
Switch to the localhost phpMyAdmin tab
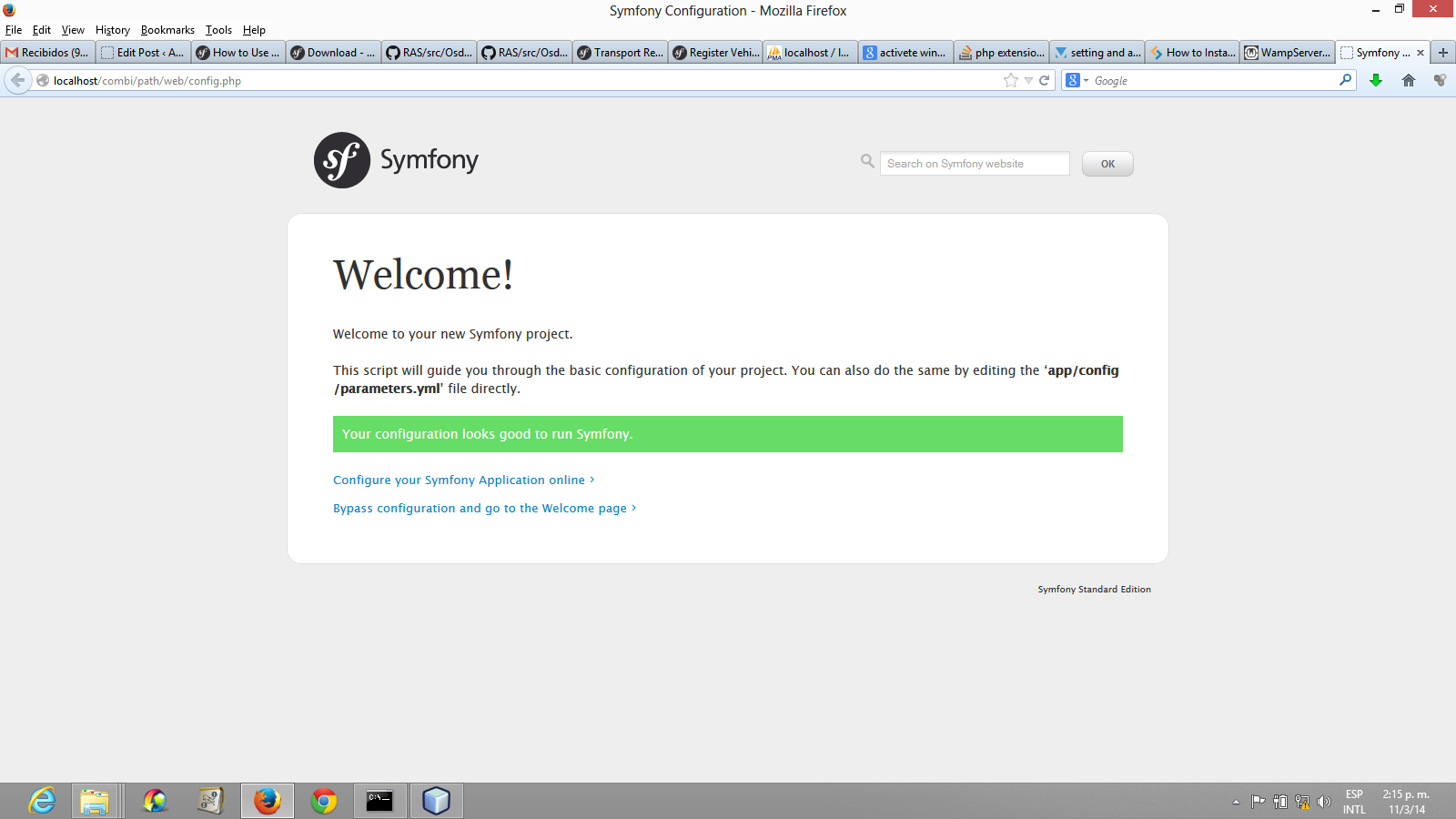pos(810,53)
